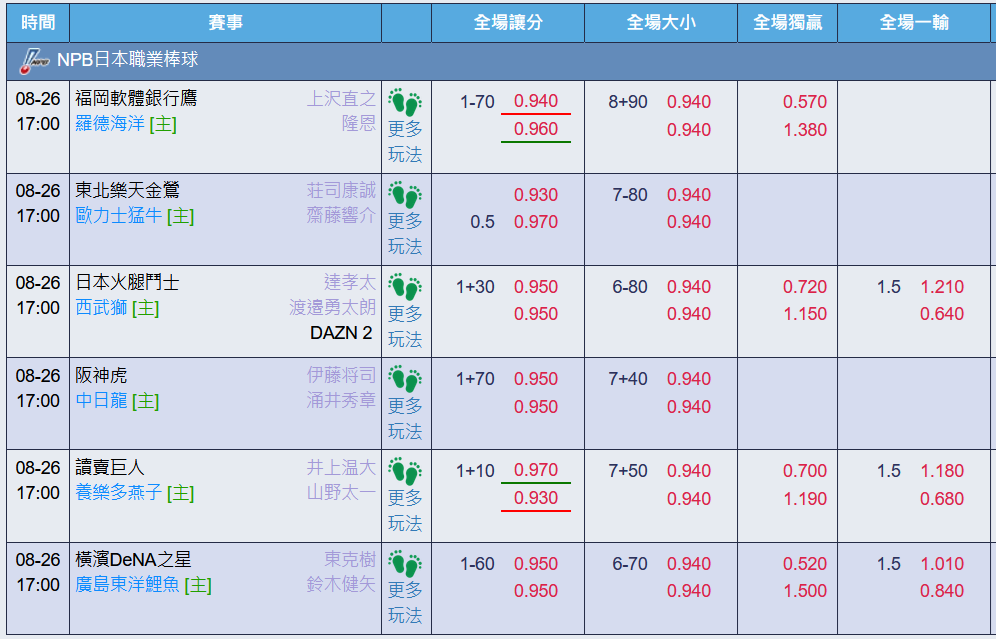Click footprints icon for 讀賣巨人 match
Image resolution: width=996 pixels, height=639 pixels.
tap(405, 471)
